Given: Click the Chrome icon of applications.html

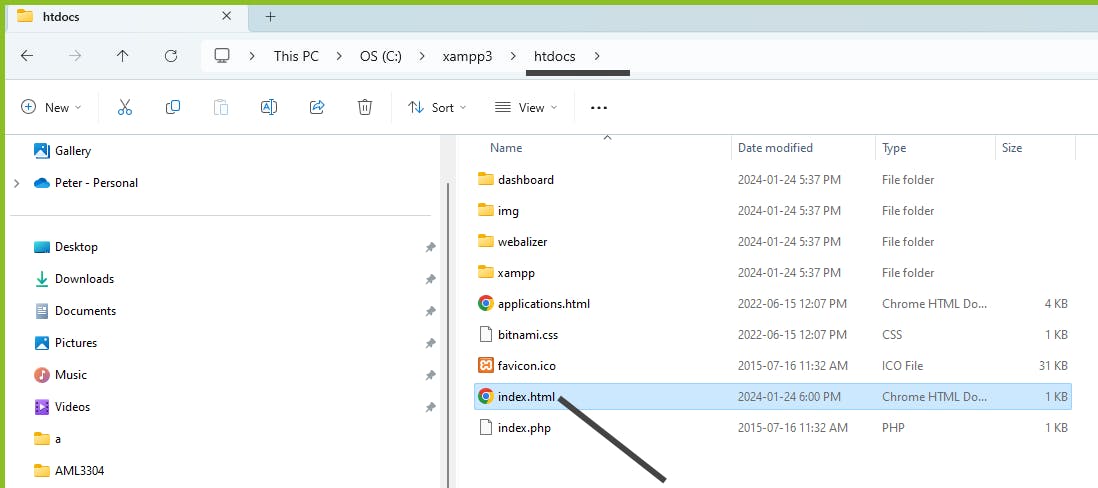Looking at the screenshot, I should pyautogui.click(x=485, y=304).
